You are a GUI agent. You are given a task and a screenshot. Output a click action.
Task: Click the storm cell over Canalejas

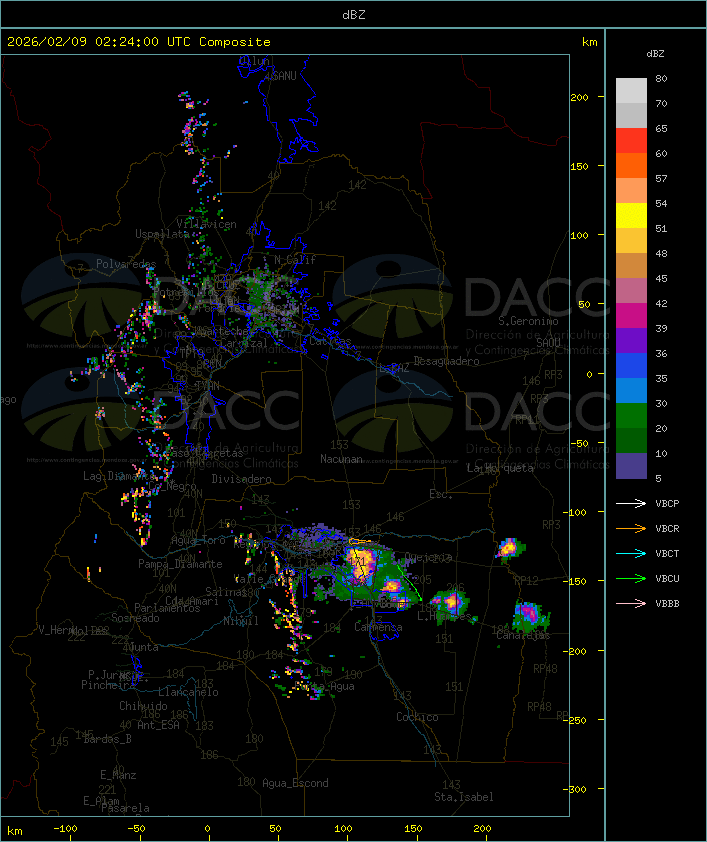[x=530, y=615]
